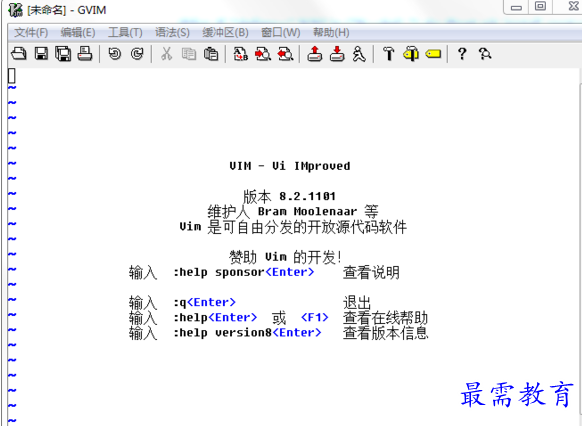Open the 编辑(E) menu
582x426 pixels.
(x=78, y=33)
